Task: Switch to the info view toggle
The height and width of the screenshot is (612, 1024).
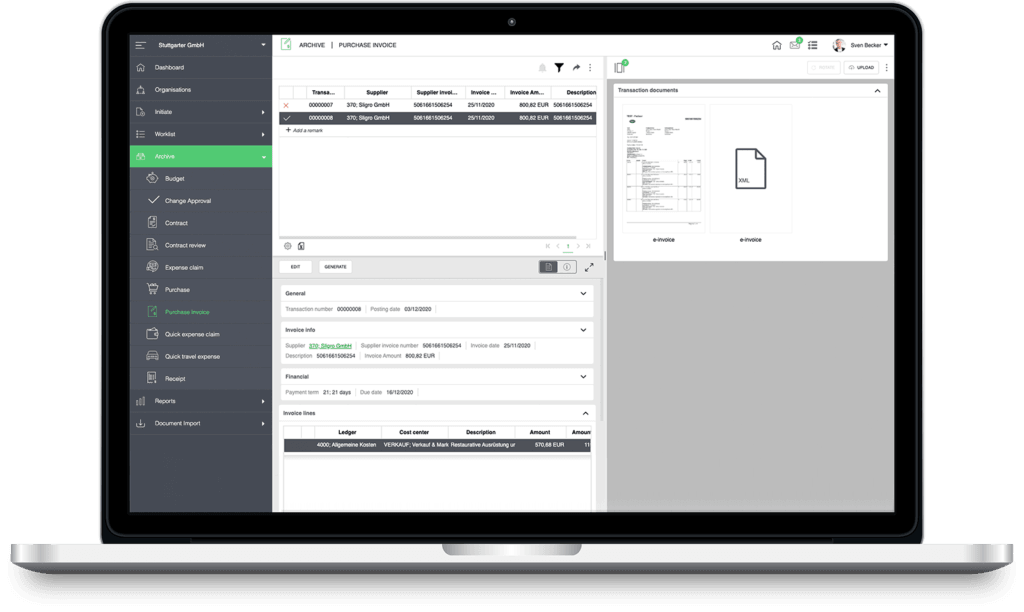Action: 566,267
